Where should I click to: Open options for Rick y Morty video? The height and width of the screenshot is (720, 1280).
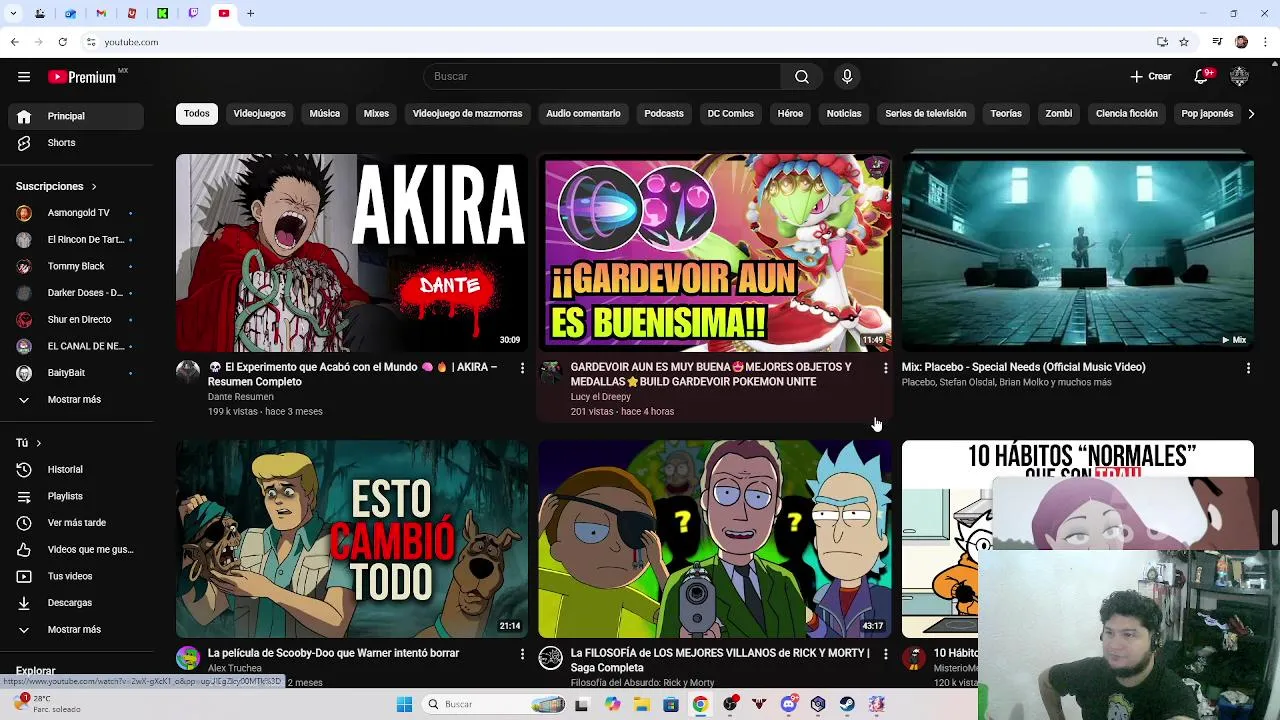point(885,654)
